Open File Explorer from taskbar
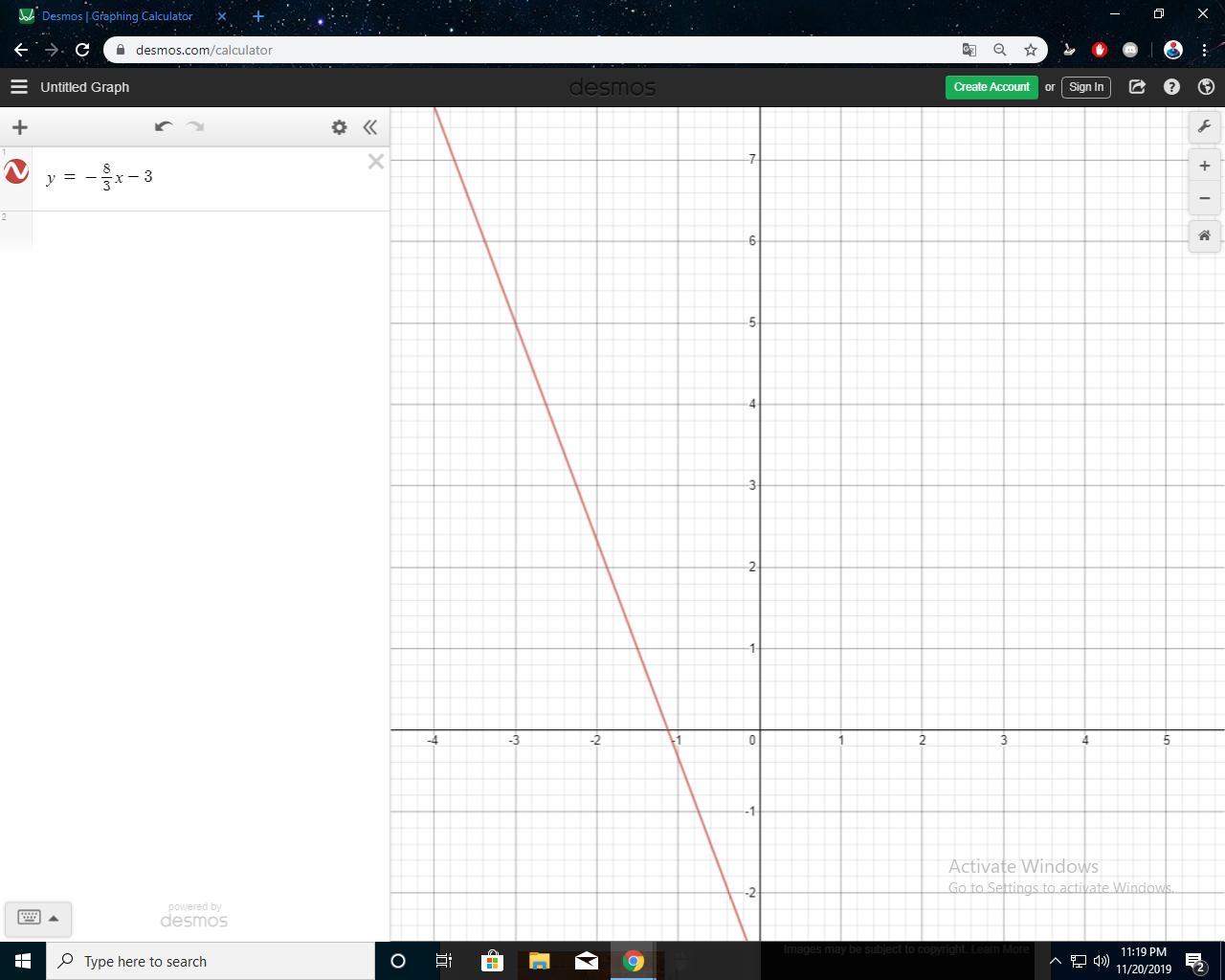This screenshot has width=1225, height=980. click(539, 961)
